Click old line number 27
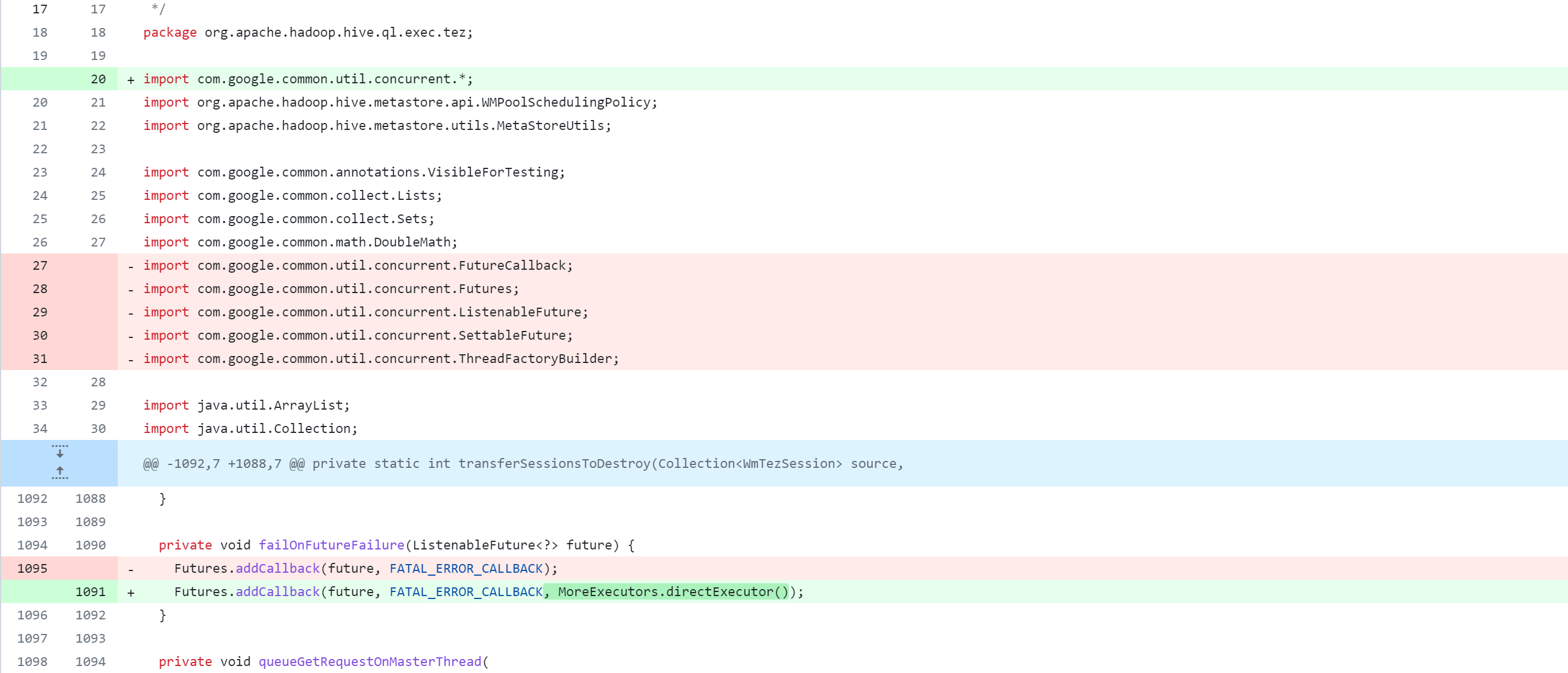The height and width of the screenshot is (673, 1568). pos(40,265)
